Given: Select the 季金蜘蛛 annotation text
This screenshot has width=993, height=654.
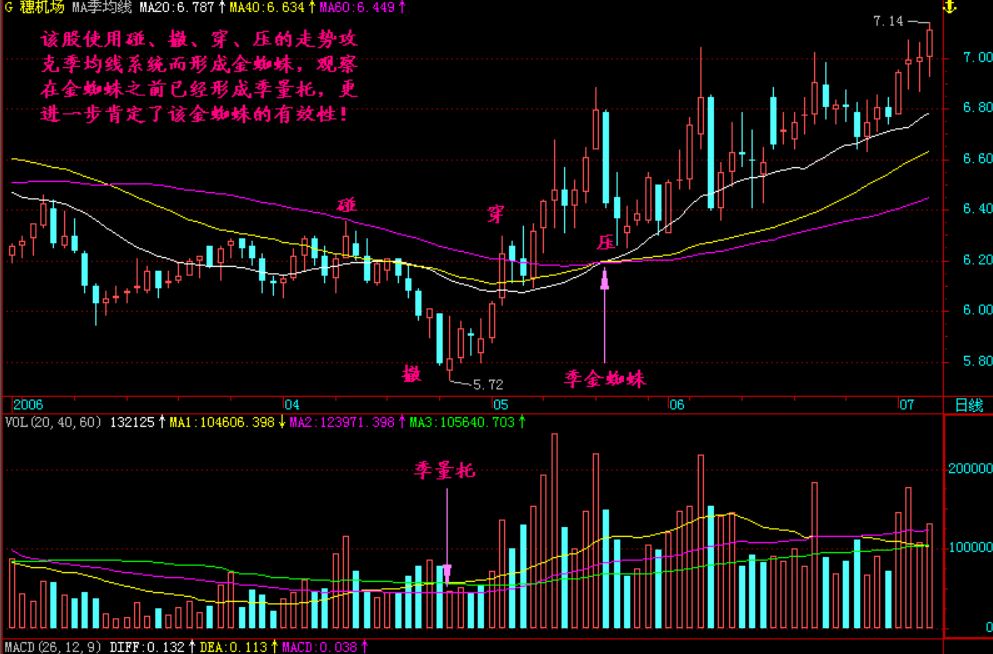Looking at the screenshot, I should pyautogui.click(x=605, y=379).
